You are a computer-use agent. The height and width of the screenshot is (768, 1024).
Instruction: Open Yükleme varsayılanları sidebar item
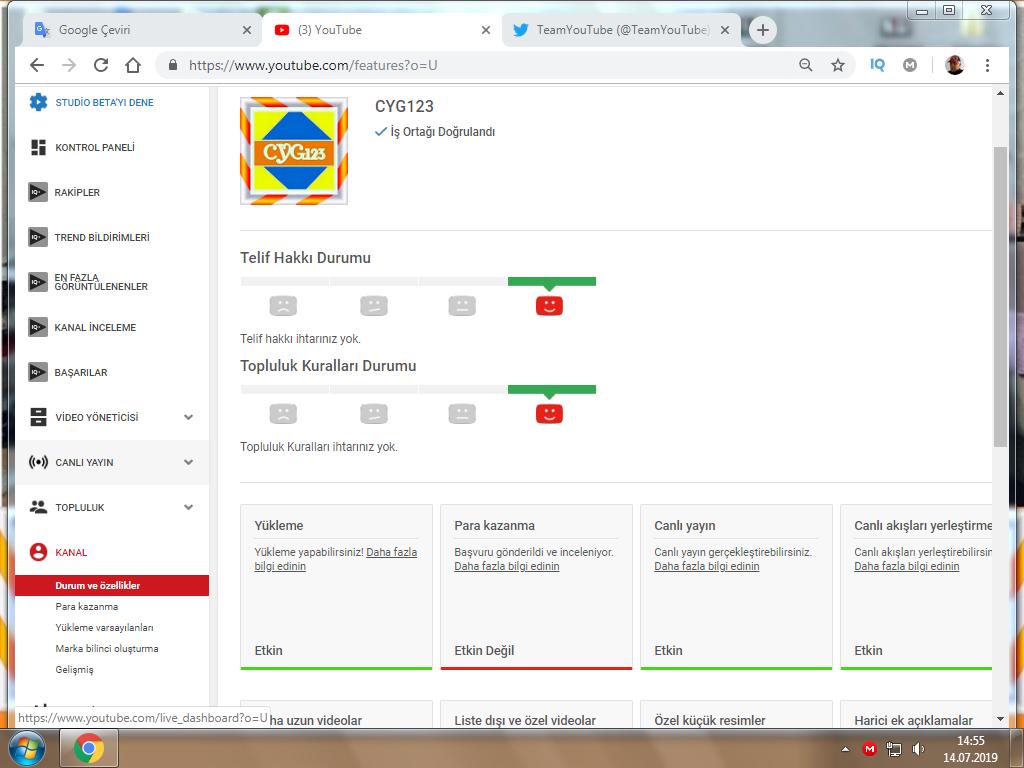(104, 628)
